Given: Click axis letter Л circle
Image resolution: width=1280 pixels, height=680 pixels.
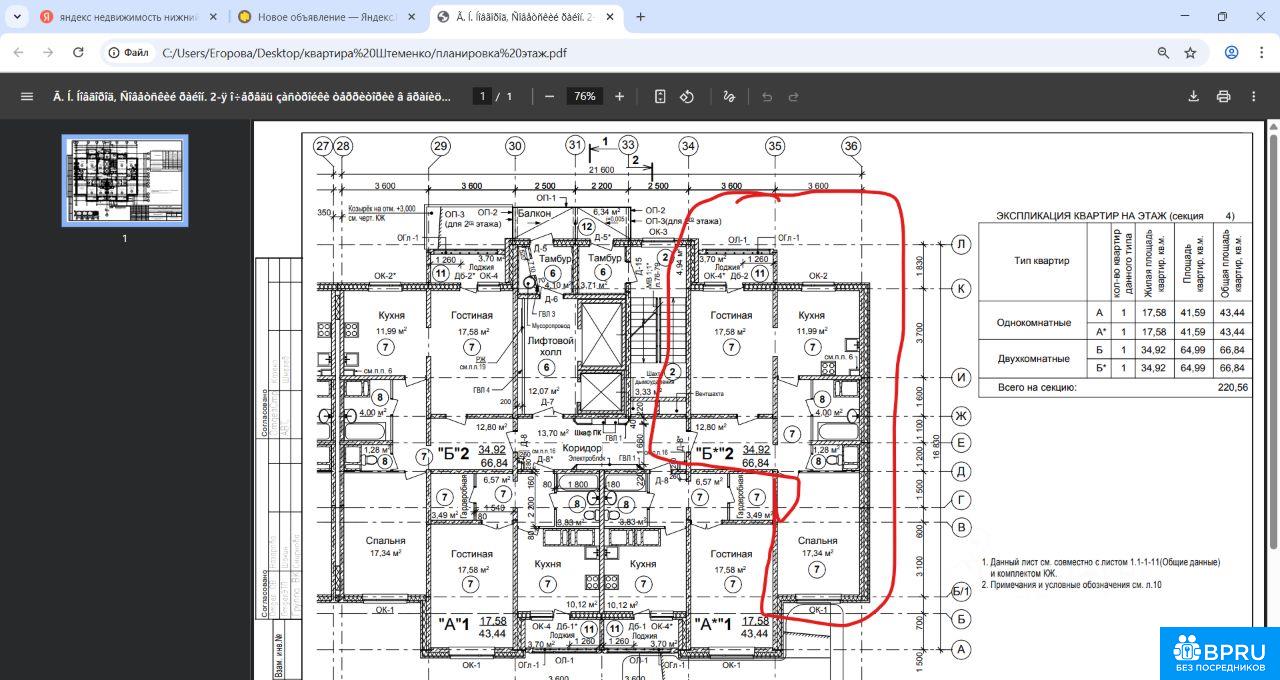Looking at the screenshot, I should (961, 244).
